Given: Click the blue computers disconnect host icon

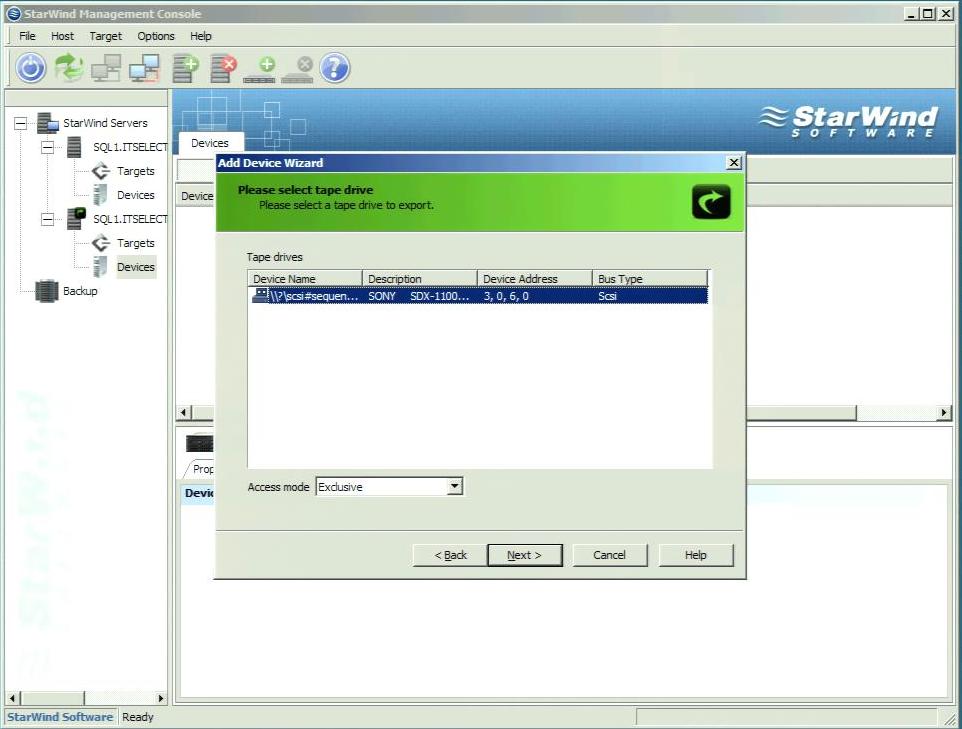Looking at the screenshot, I should (144, 68).
